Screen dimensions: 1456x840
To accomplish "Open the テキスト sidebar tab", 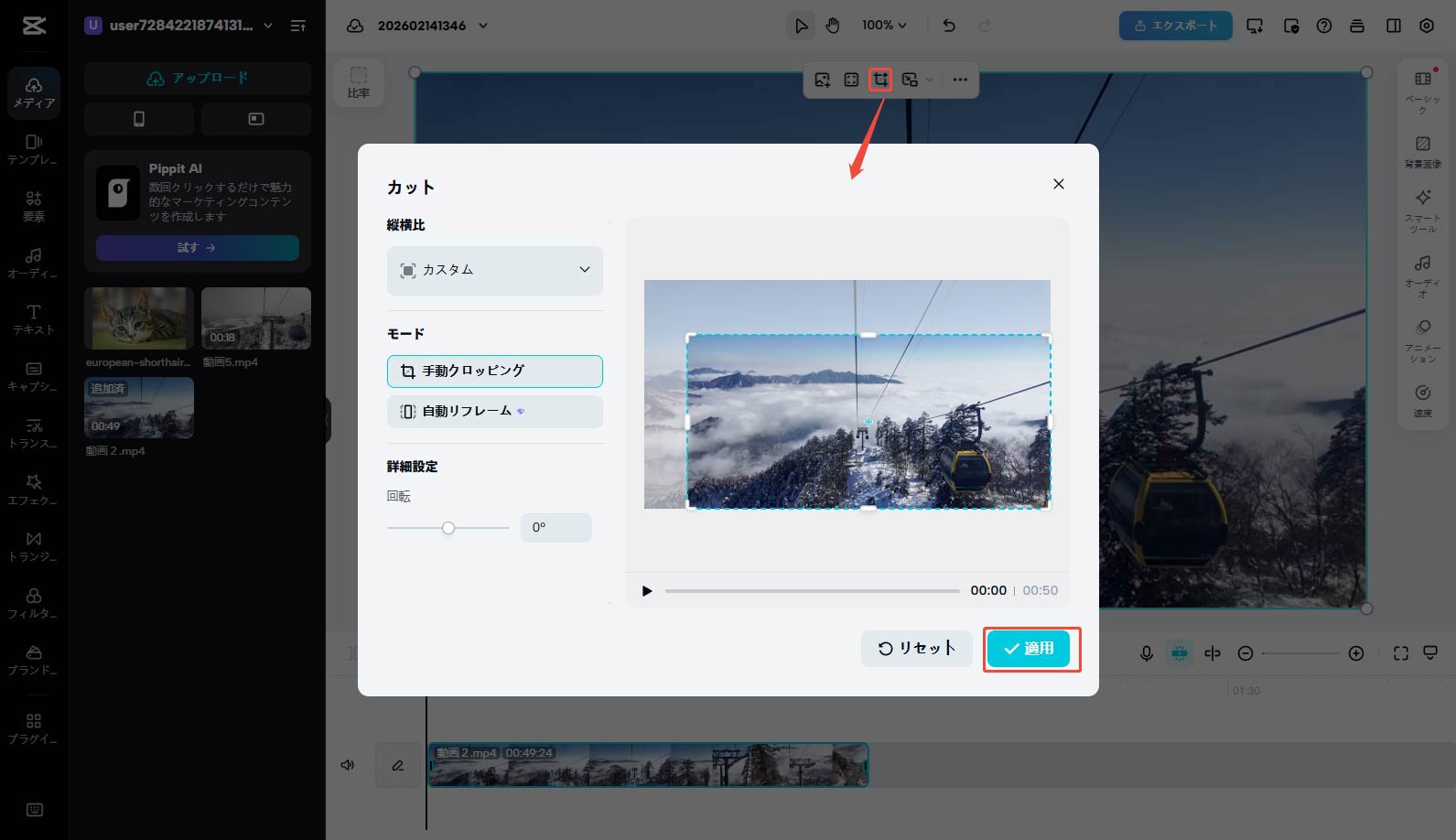I will coord(34,319).
